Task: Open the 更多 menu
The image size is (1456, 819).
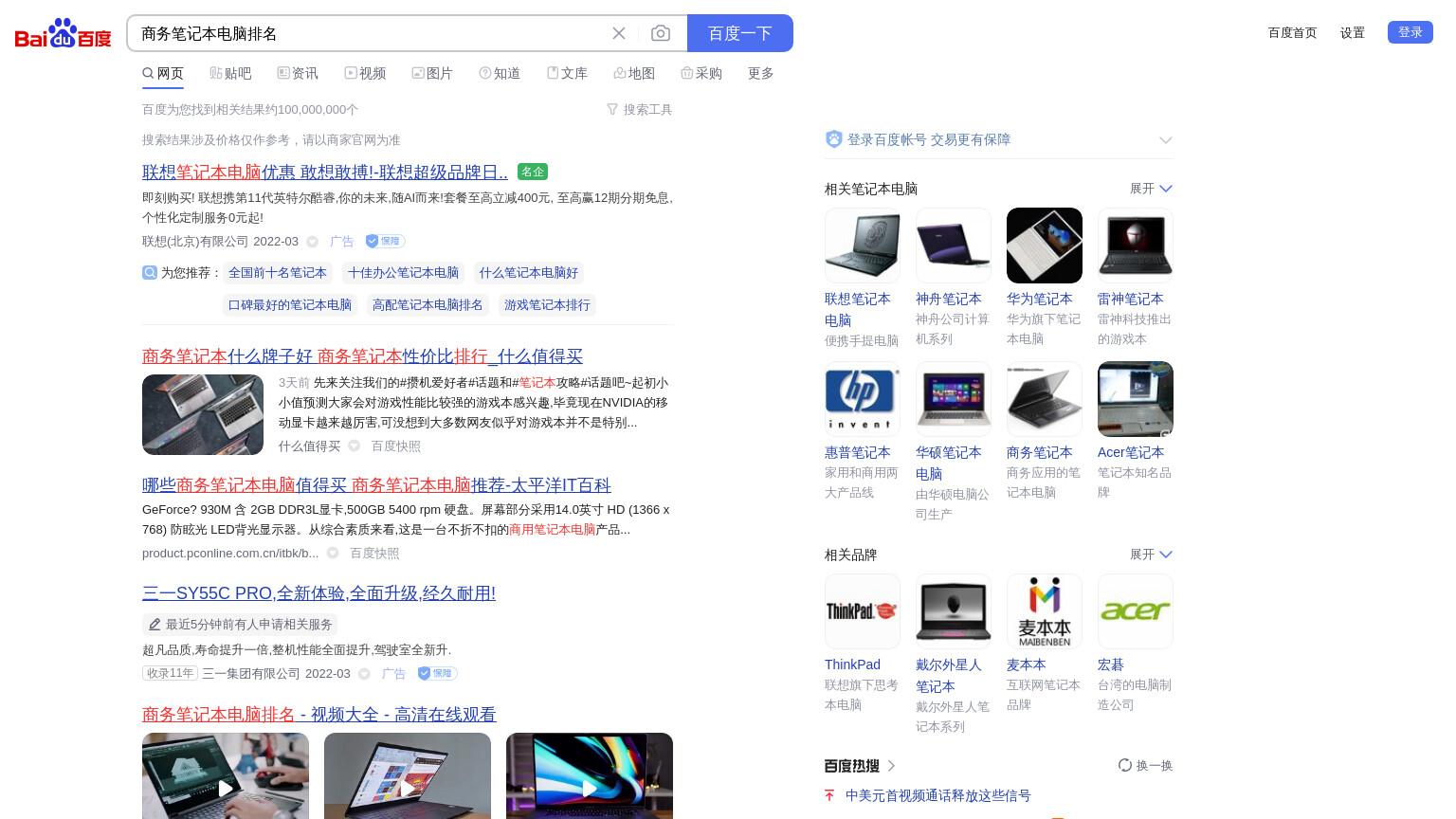Action: click(761, 73)
